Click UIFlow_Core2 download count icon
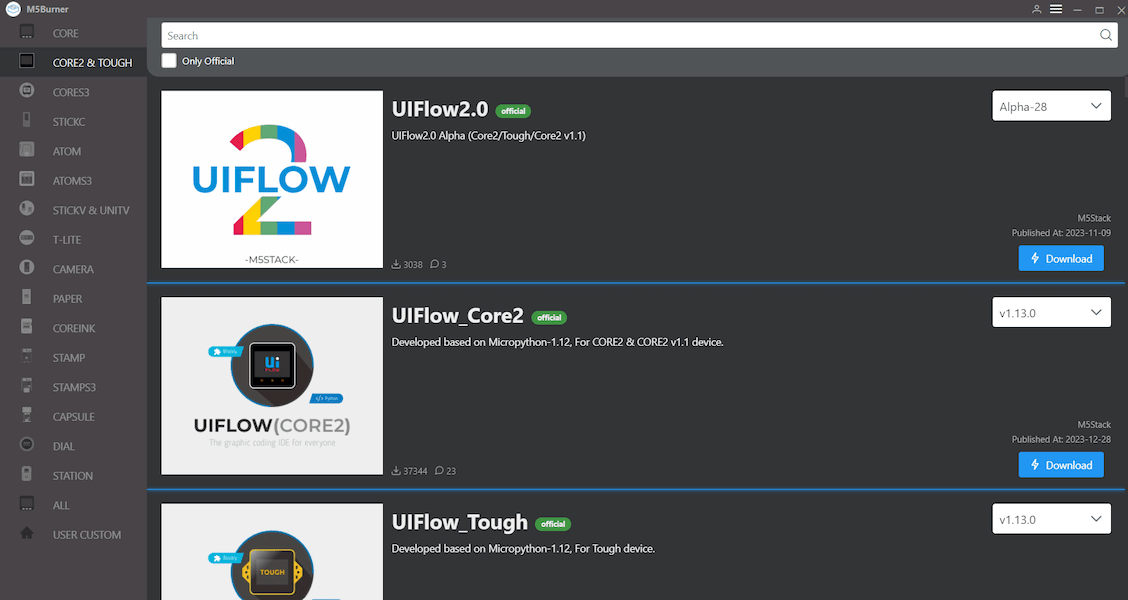1128x600 pixels. (x=396, y=471)
